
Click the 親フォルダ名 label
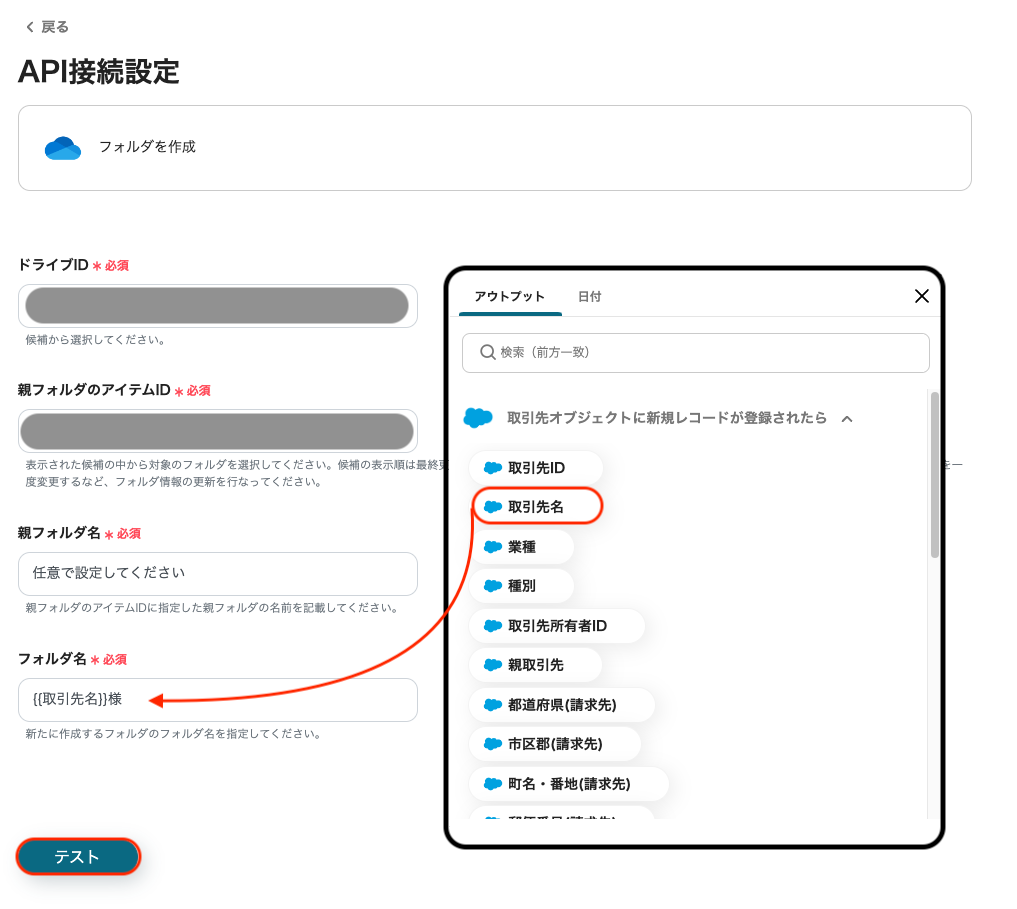59,533
